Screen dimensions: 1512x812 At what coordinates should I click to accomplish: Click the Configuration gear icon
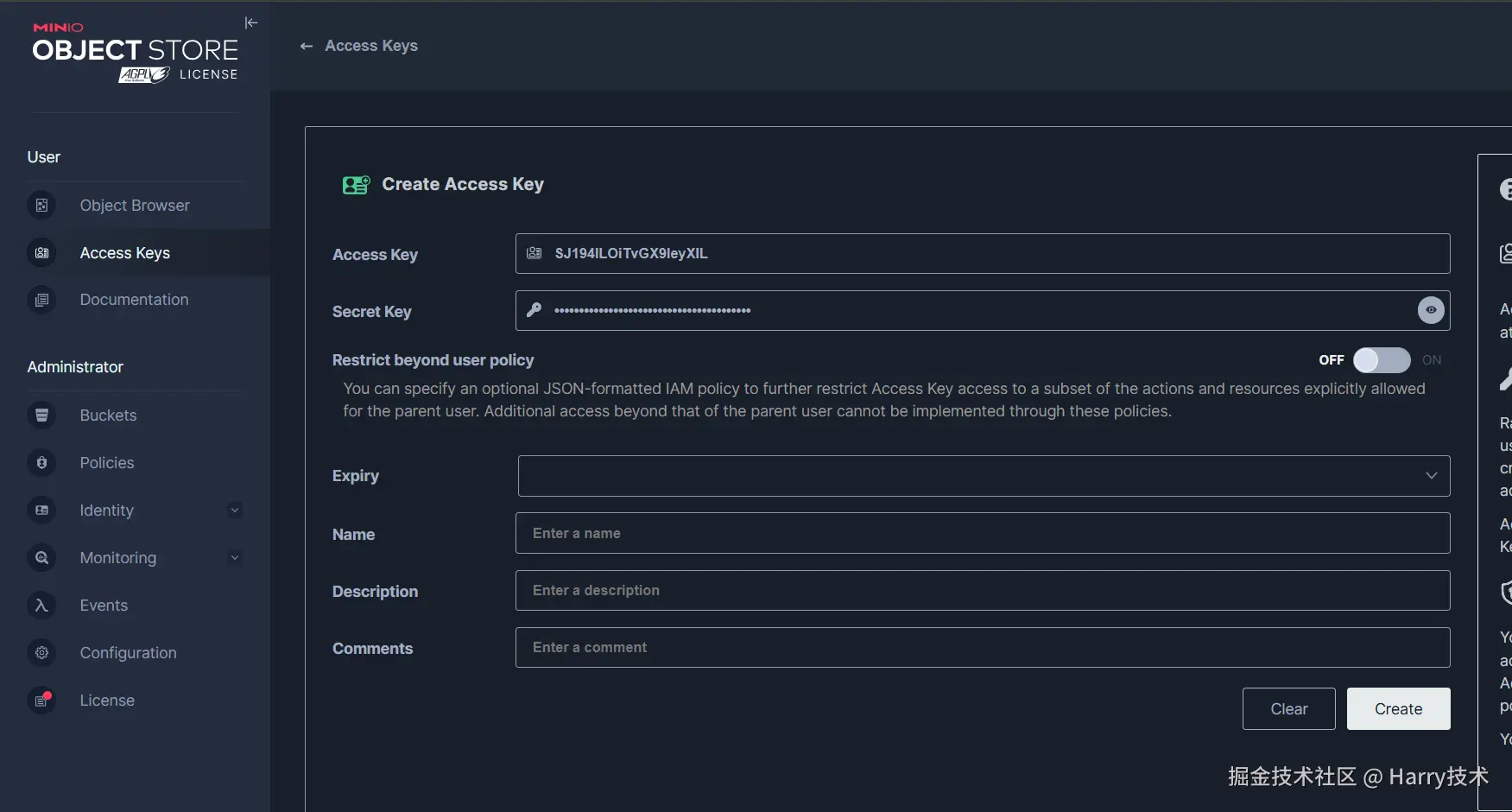(x=41, y=653)
